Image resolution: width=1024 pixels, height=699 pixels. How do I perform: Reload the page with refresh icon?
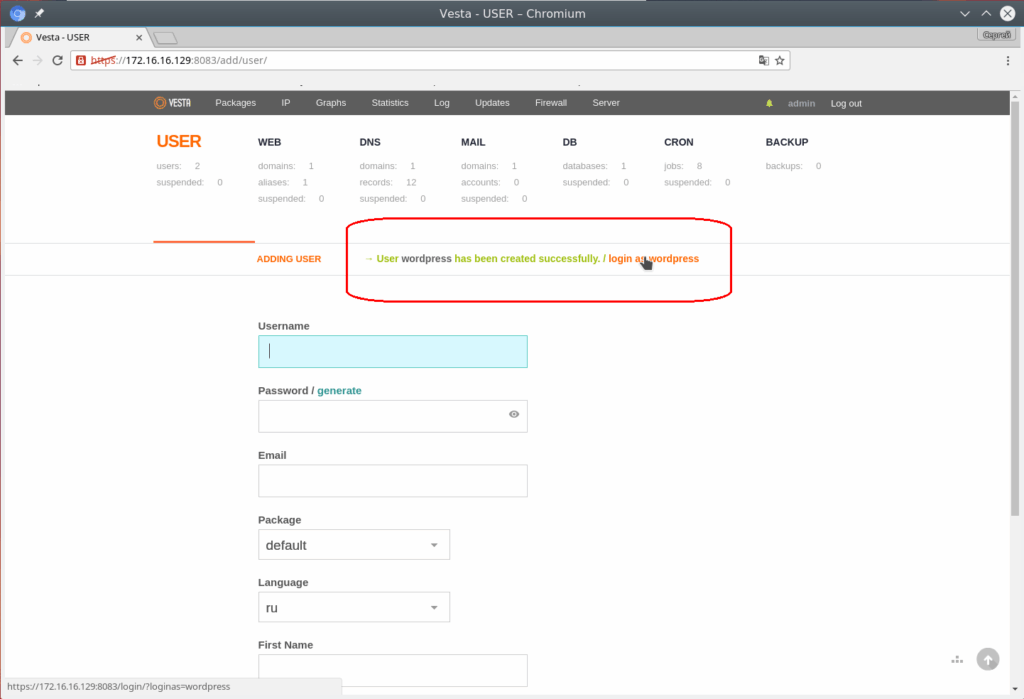tap(57, 60)
